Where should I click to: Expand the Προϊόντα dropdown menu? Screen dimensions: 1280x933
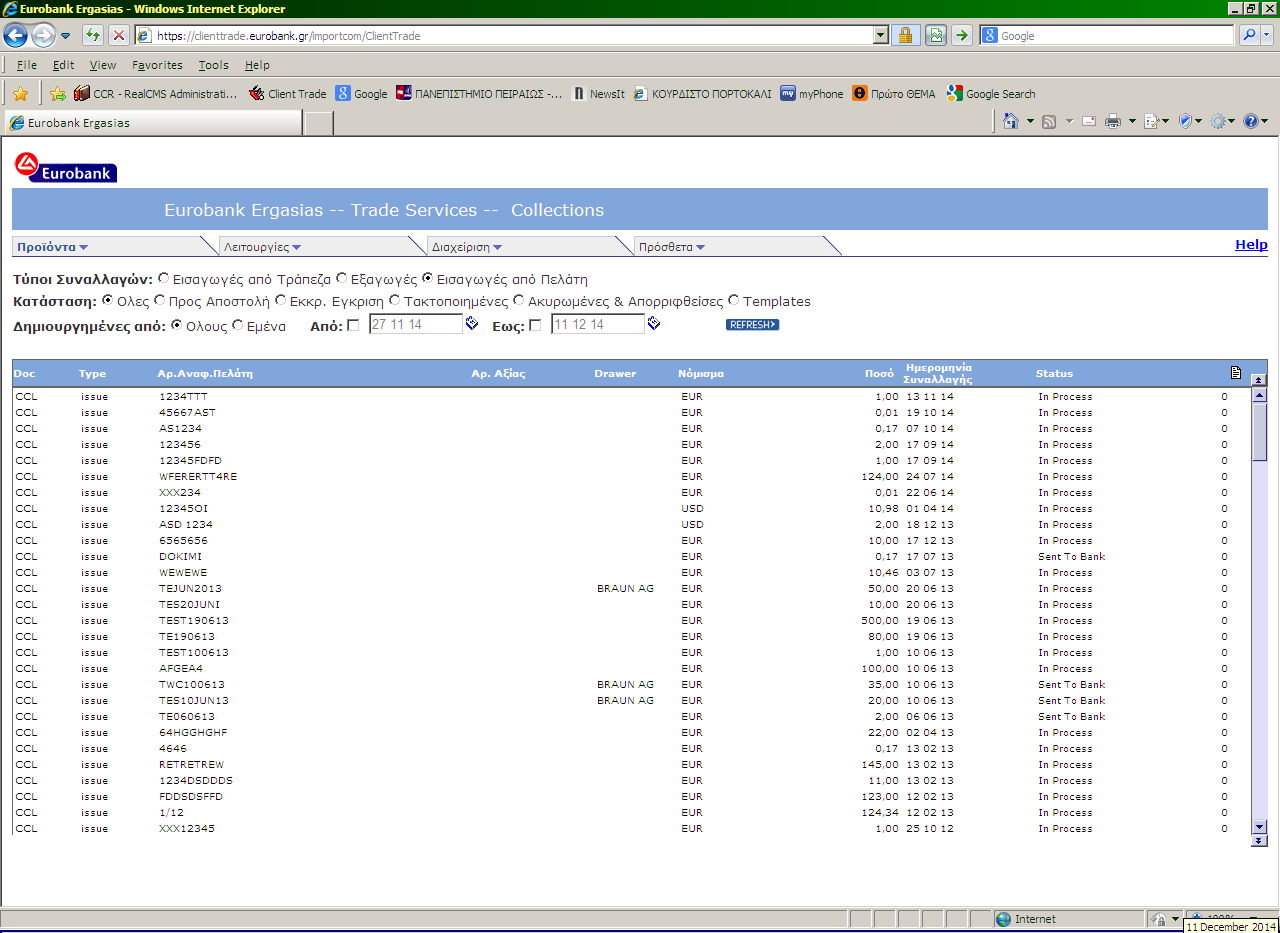tap(53, 246)
